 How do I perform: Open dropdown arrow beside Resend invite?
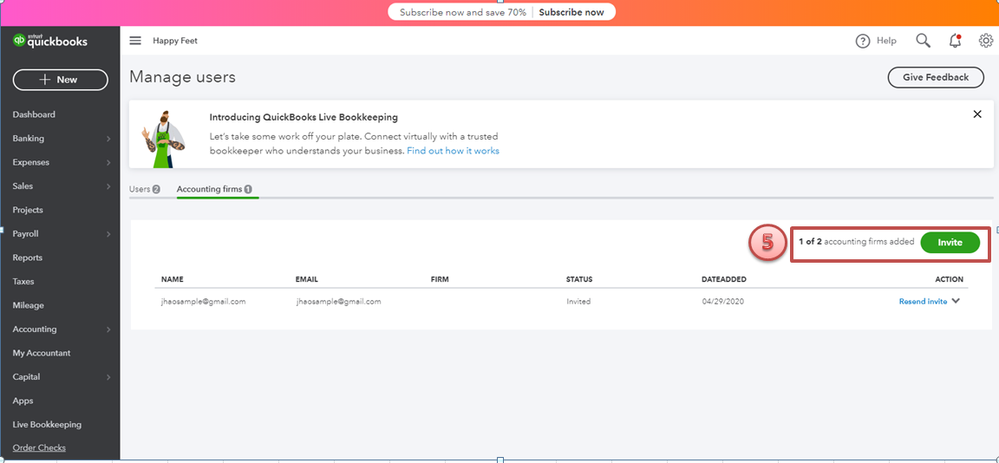pos(956,301)
